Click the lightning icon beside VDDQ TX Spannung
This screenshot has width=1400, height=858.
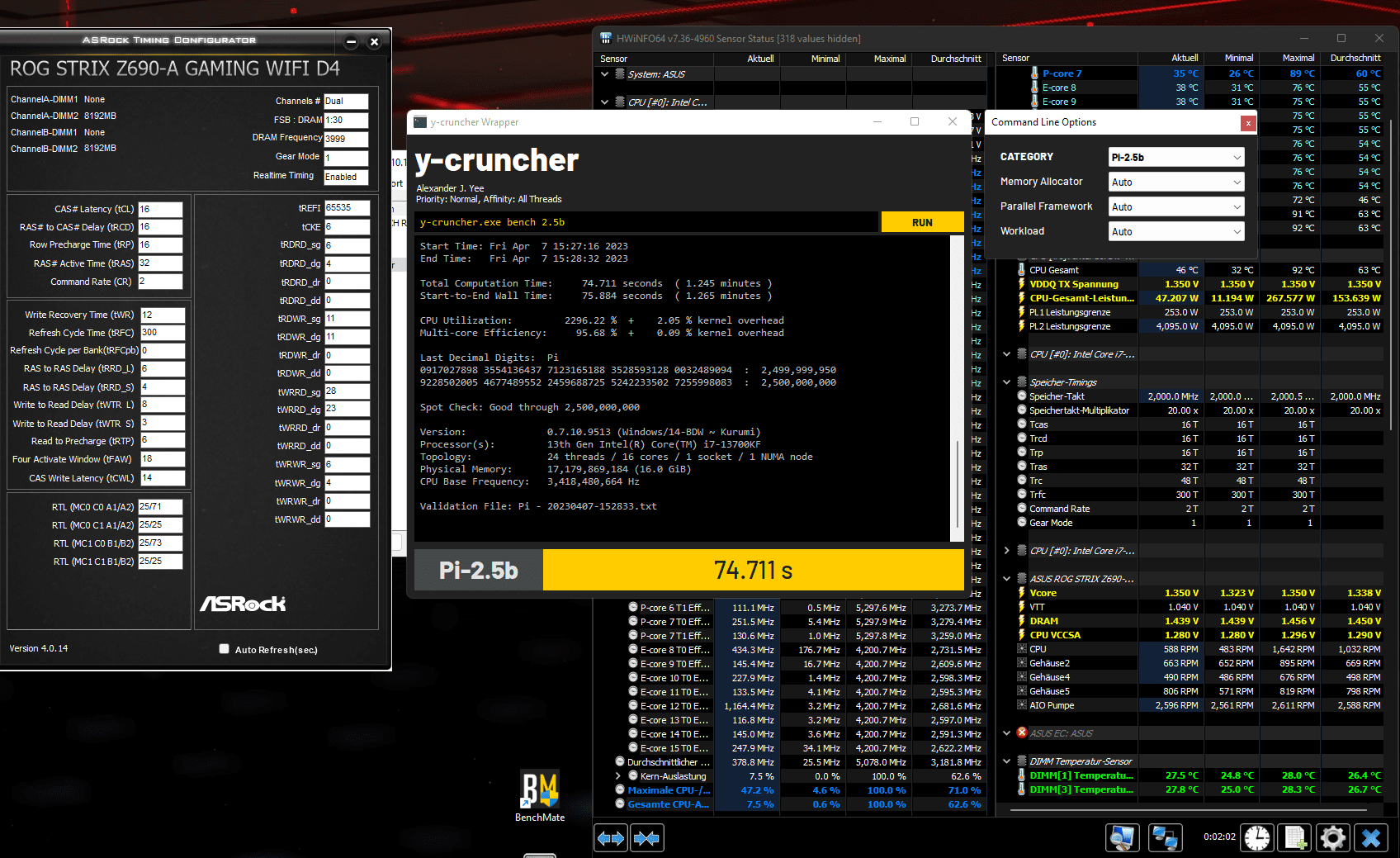point(1022,284)
